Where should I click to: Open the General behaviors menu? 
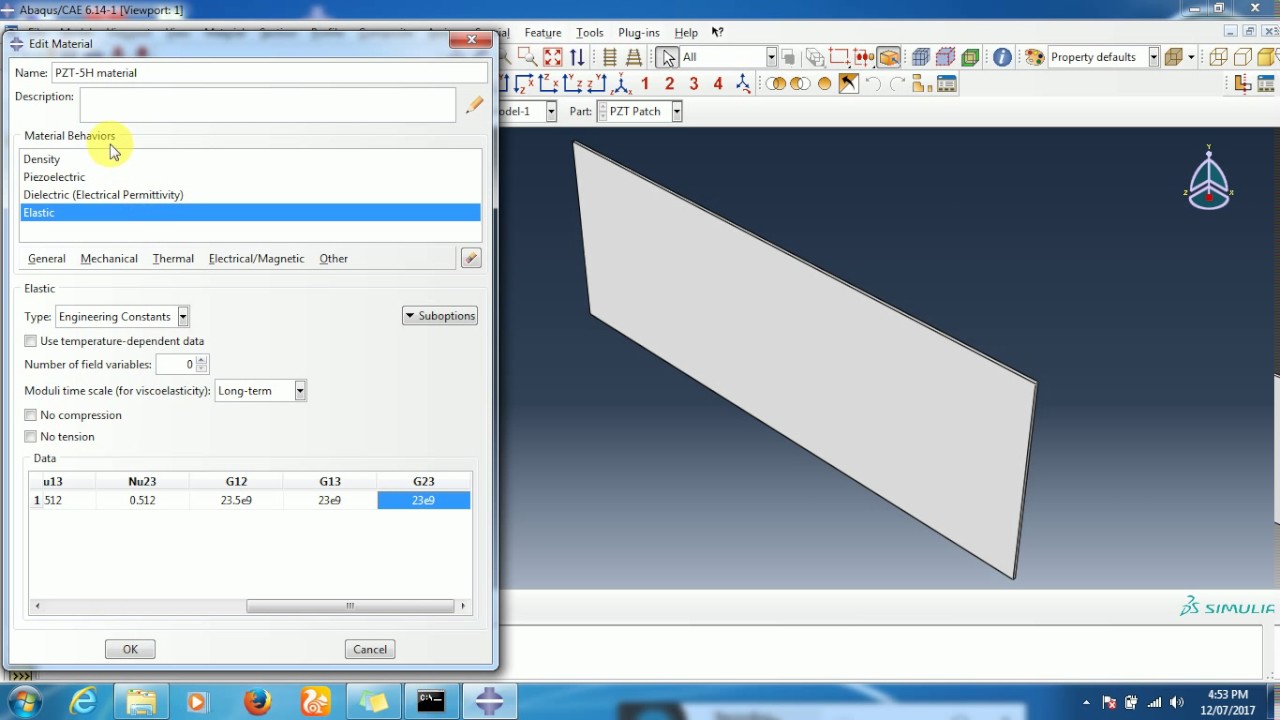47,258
